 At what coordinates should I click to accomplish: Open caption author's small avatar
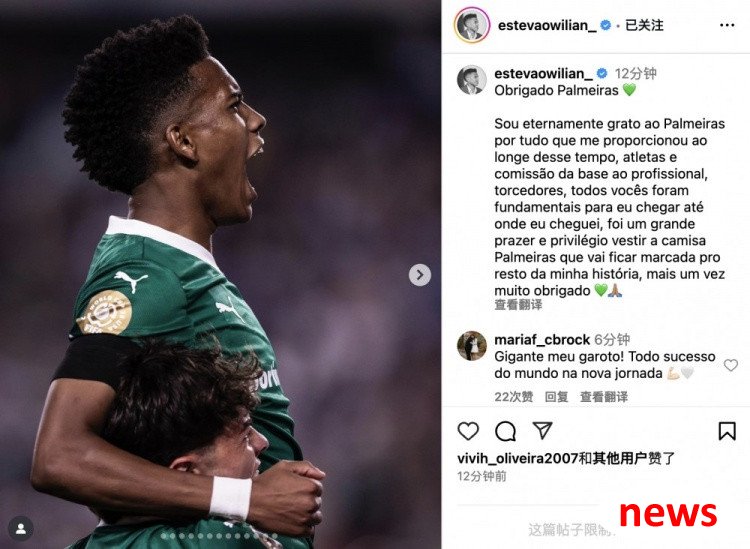pos(472,79)
